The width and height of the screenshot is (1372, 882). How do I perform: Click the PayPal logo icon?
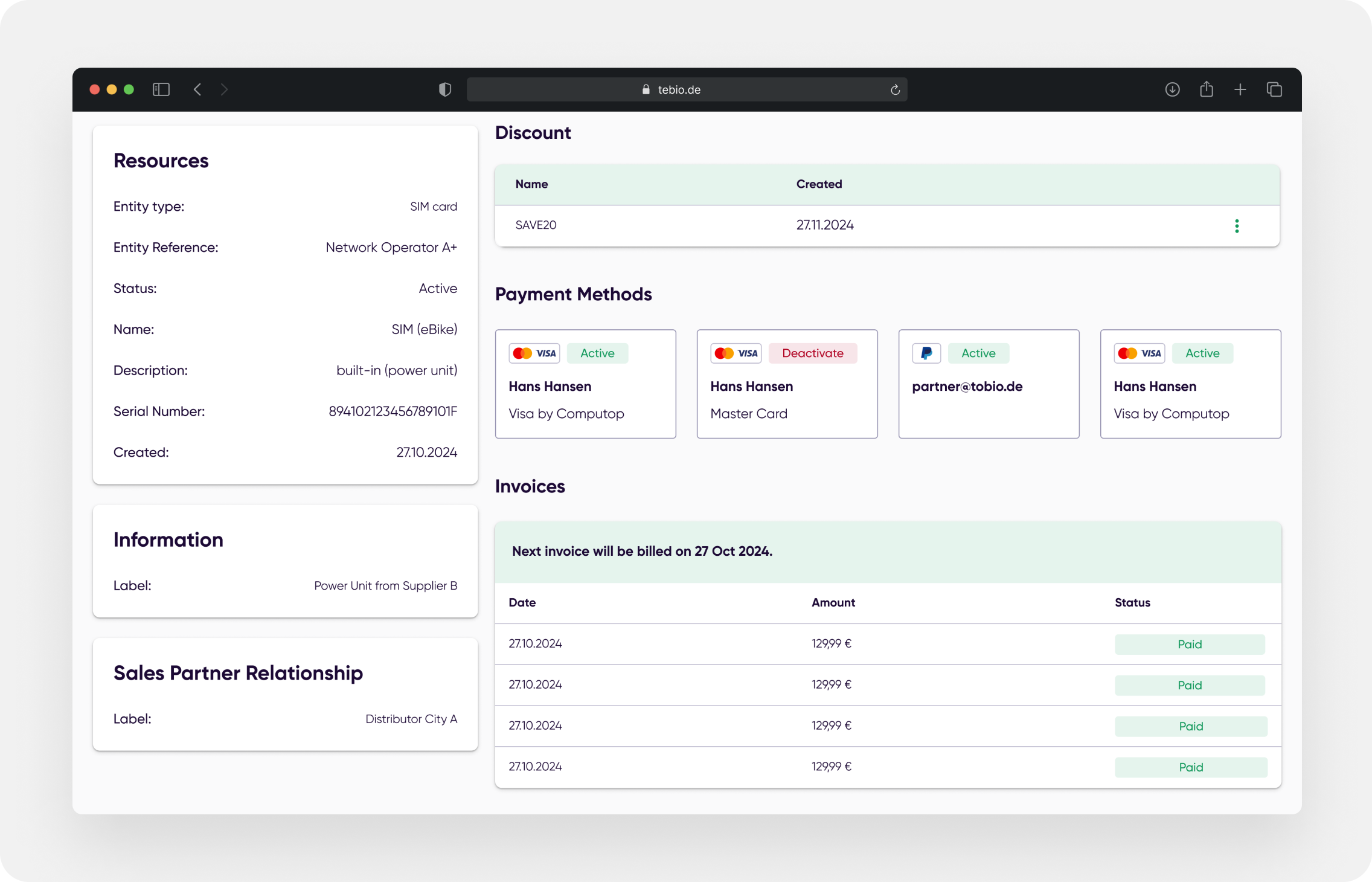[x=926, y=353]
